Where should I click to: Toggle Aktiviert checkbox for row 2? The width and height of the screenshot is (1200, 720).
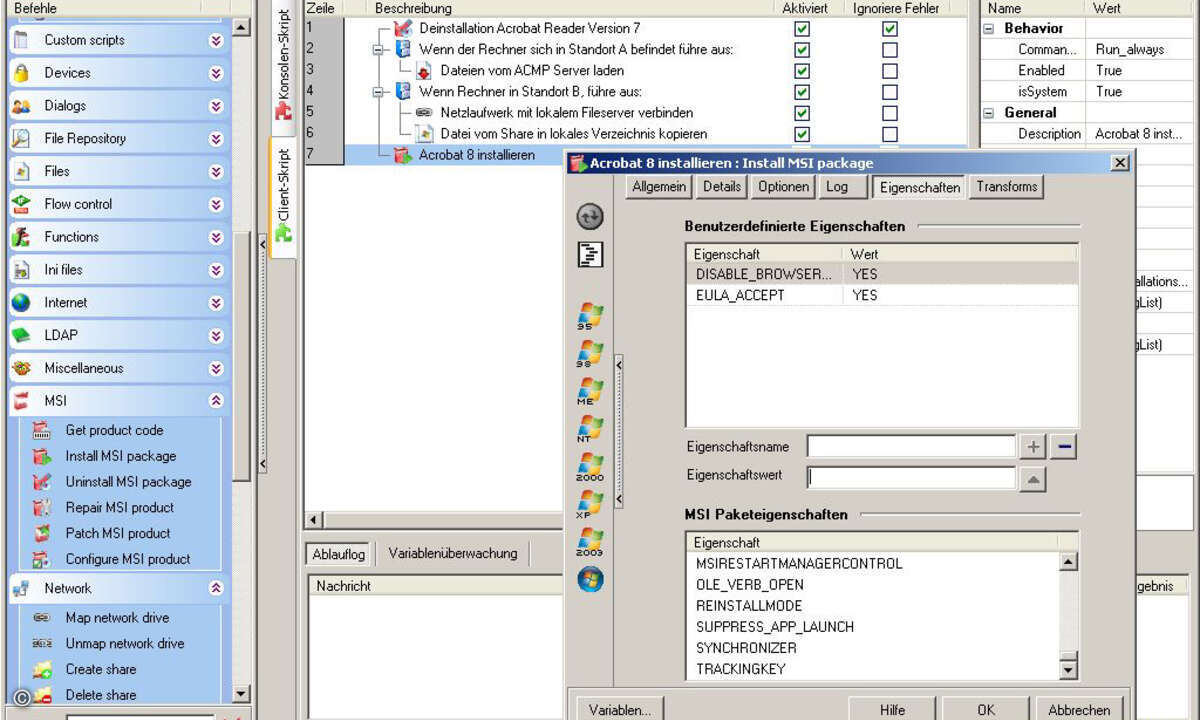pyautogui.click(x=802, y=50)
